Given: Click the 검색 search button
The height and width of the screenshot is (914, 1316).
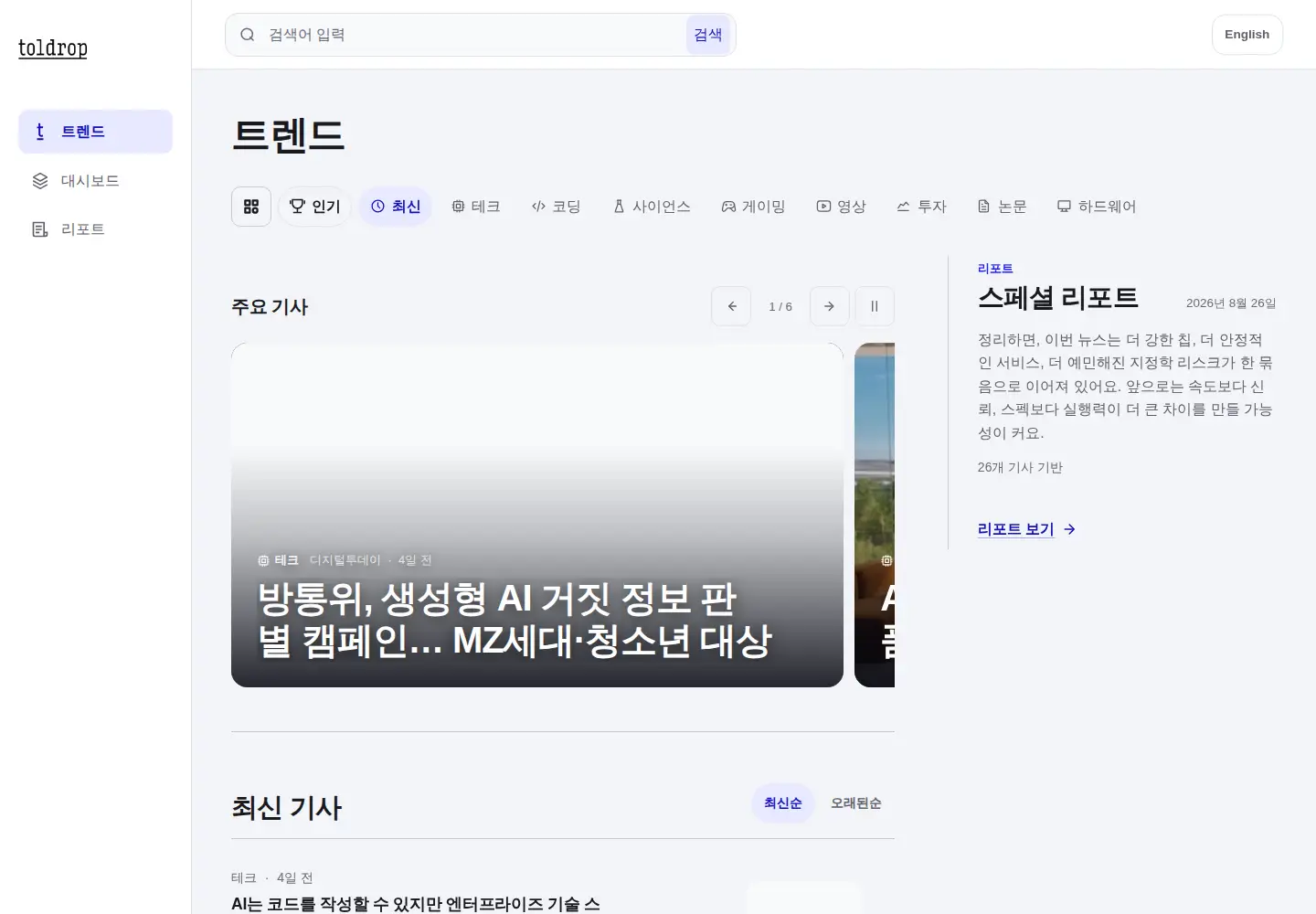Looking at the screenshot, I should click(x=708, y=35).
